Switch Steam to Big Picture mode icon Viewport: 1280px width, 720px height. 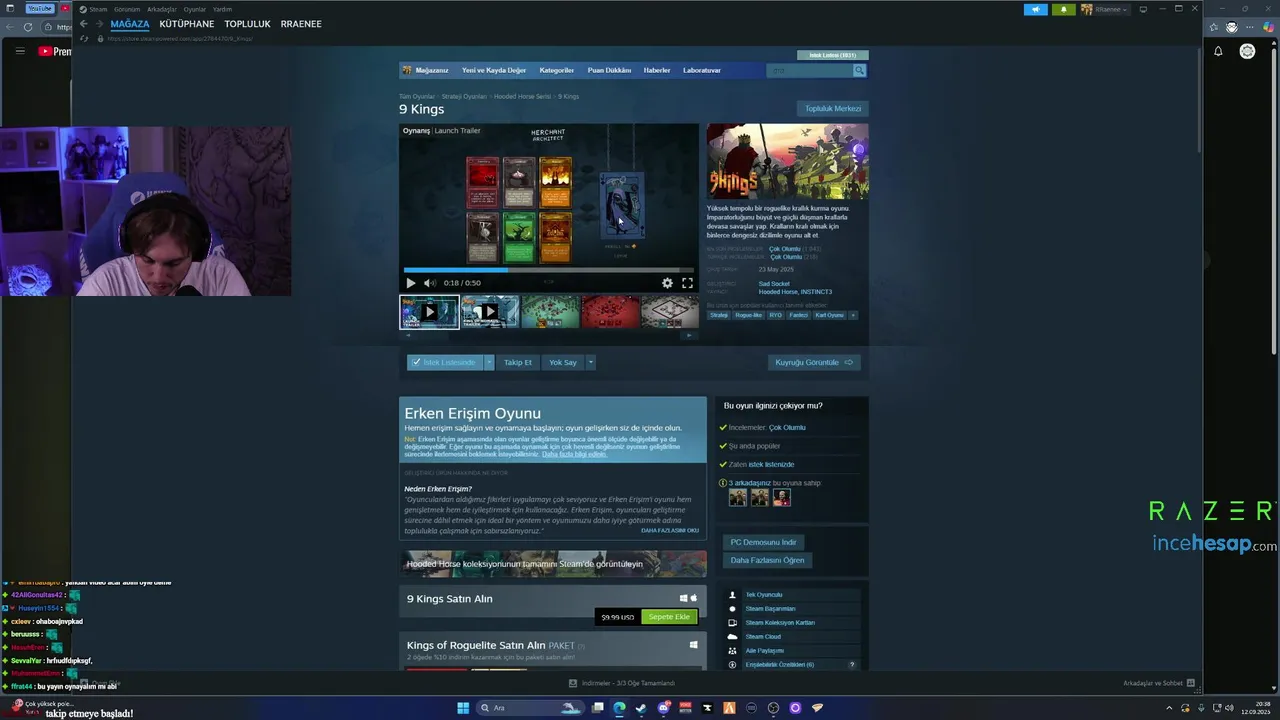click(1143, 9)
